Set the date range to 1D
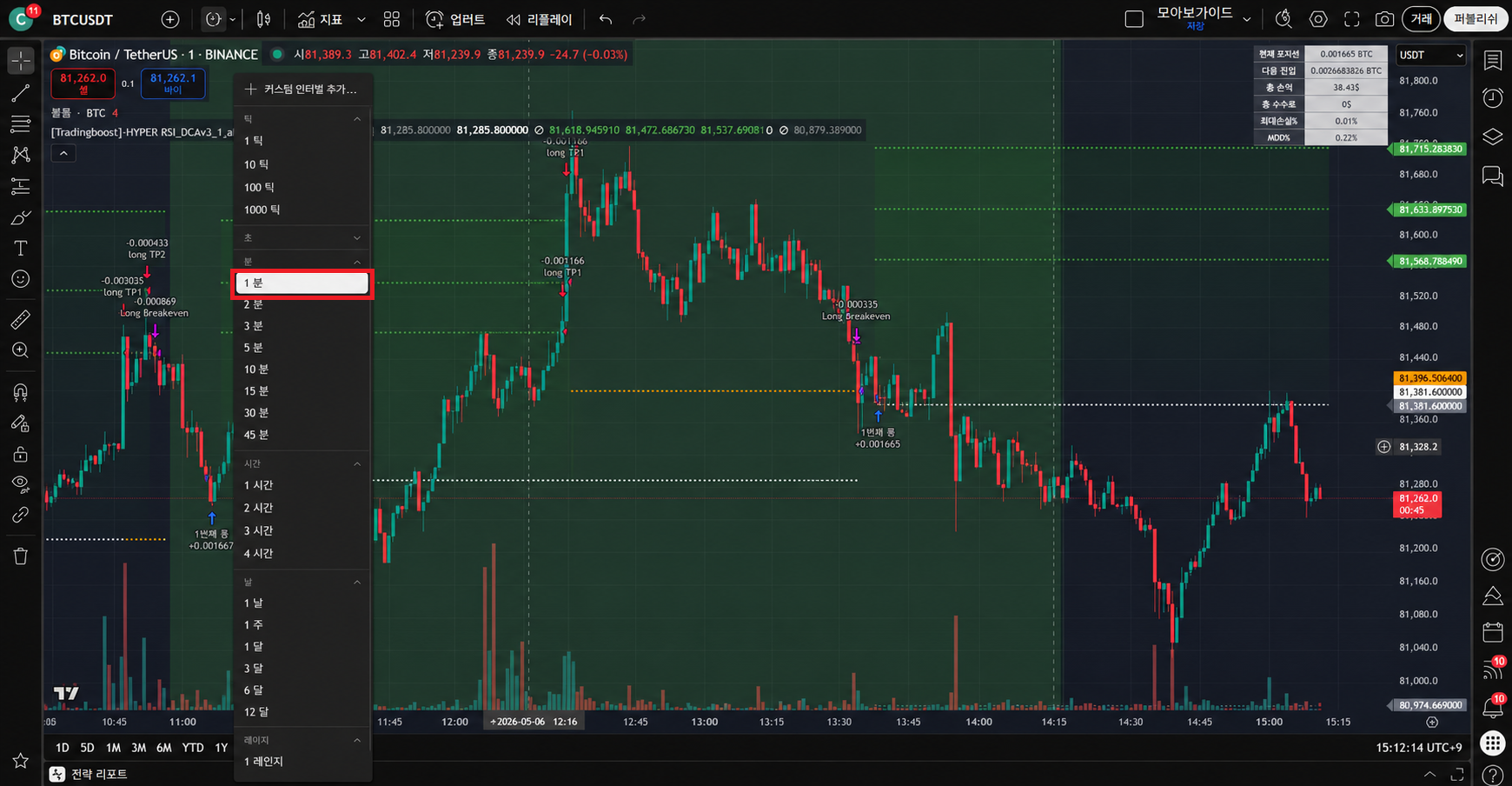The image size is (1512, 786). coord(63,748)
